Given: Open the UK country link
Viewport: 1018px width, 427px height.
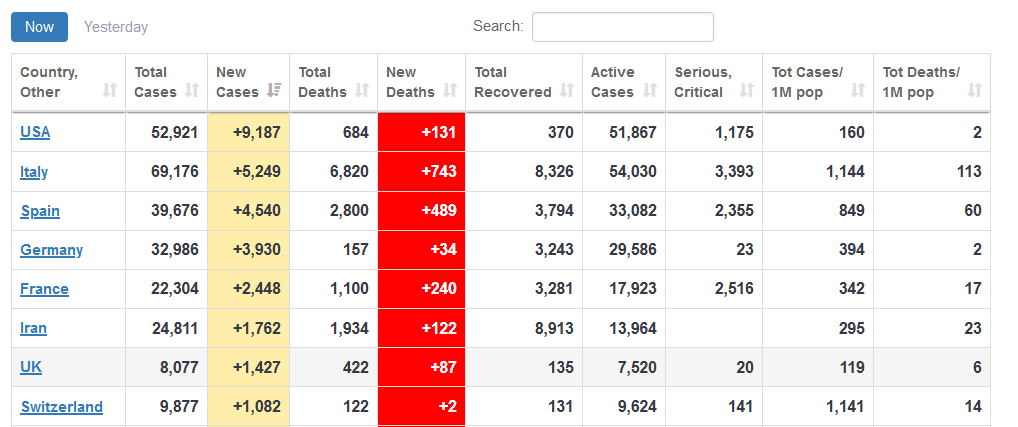Looking at the screenshot, I should tap(31, 367).
